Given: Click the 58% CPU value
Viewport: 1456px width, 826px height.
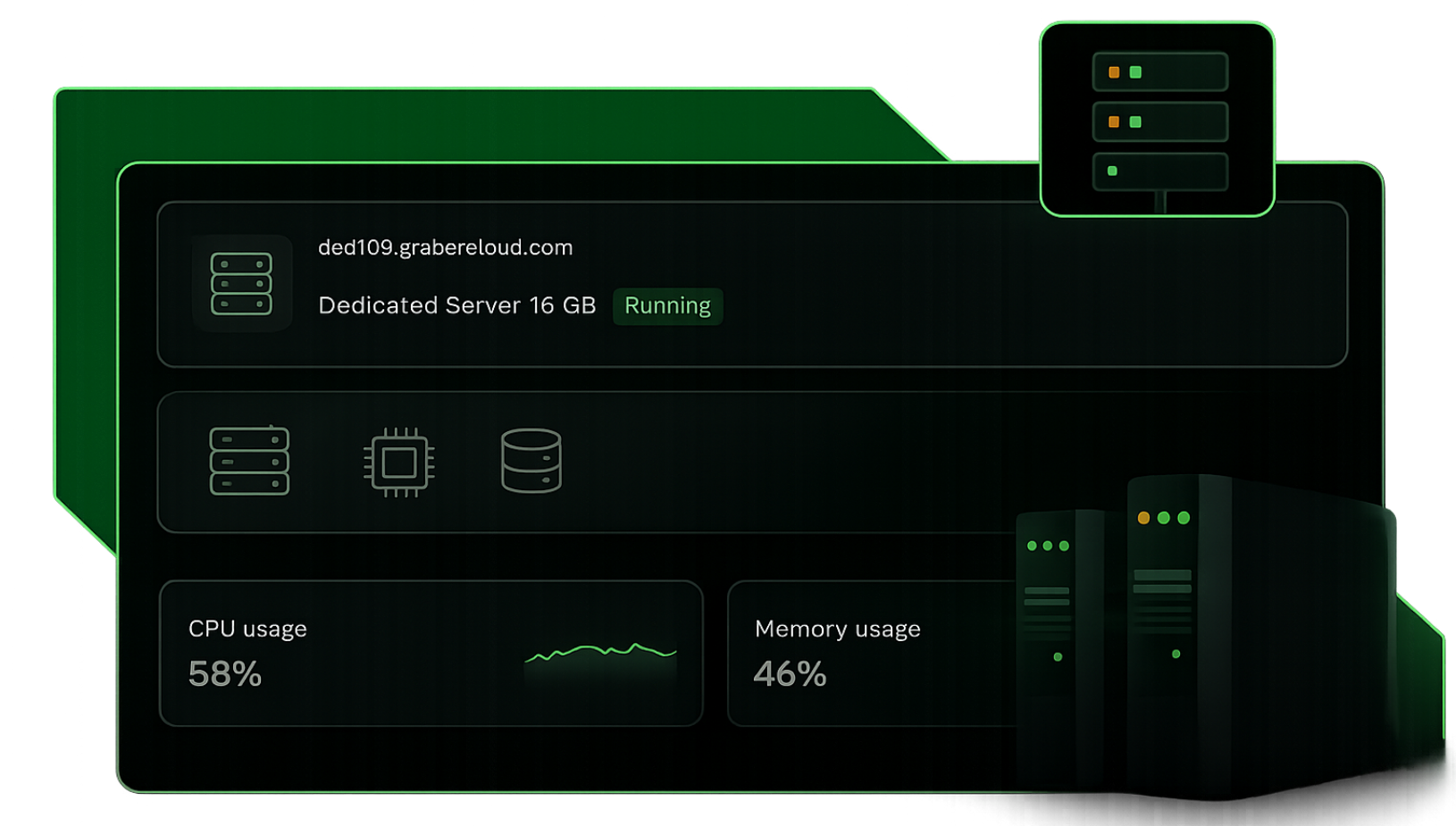Looking at the screenshot, I should [x=225, y=674].
